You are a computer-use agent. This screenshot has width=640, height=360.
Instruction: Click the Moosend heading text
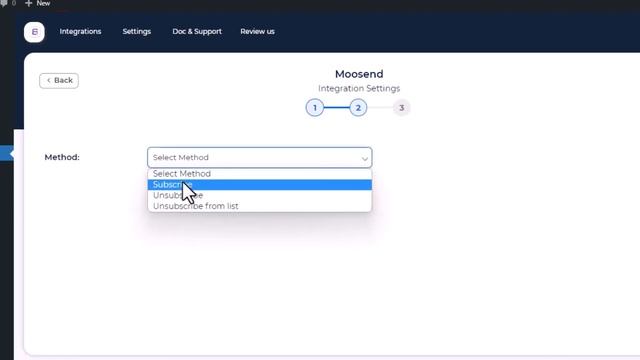click(x=359, y=74)
